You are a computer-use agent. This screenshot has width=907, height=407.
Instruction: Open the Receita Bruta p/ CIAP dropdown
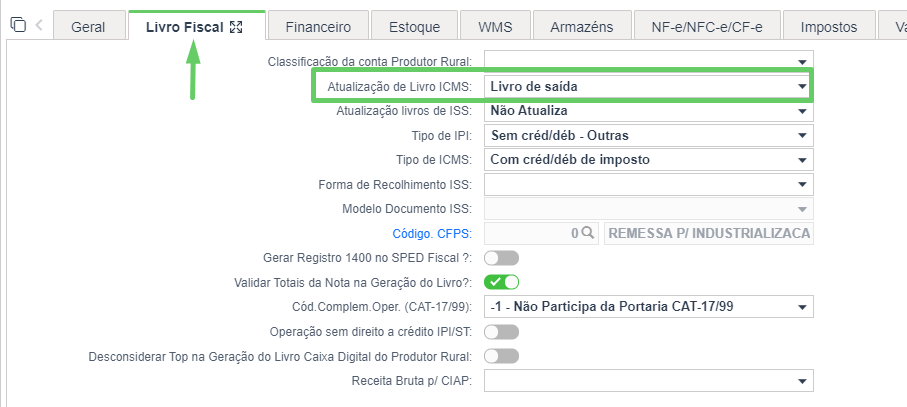click(x=648, y=381)
